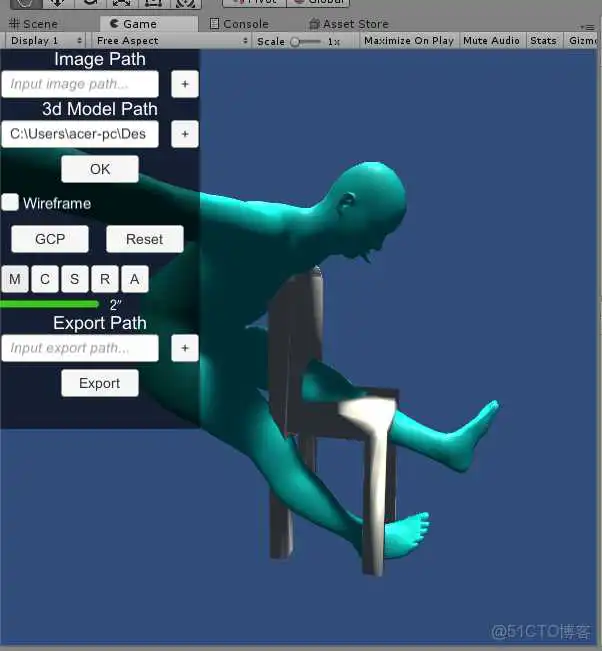Select the M mode button
The height and width of the screenshot is (651, 602).
pos(15,279)
